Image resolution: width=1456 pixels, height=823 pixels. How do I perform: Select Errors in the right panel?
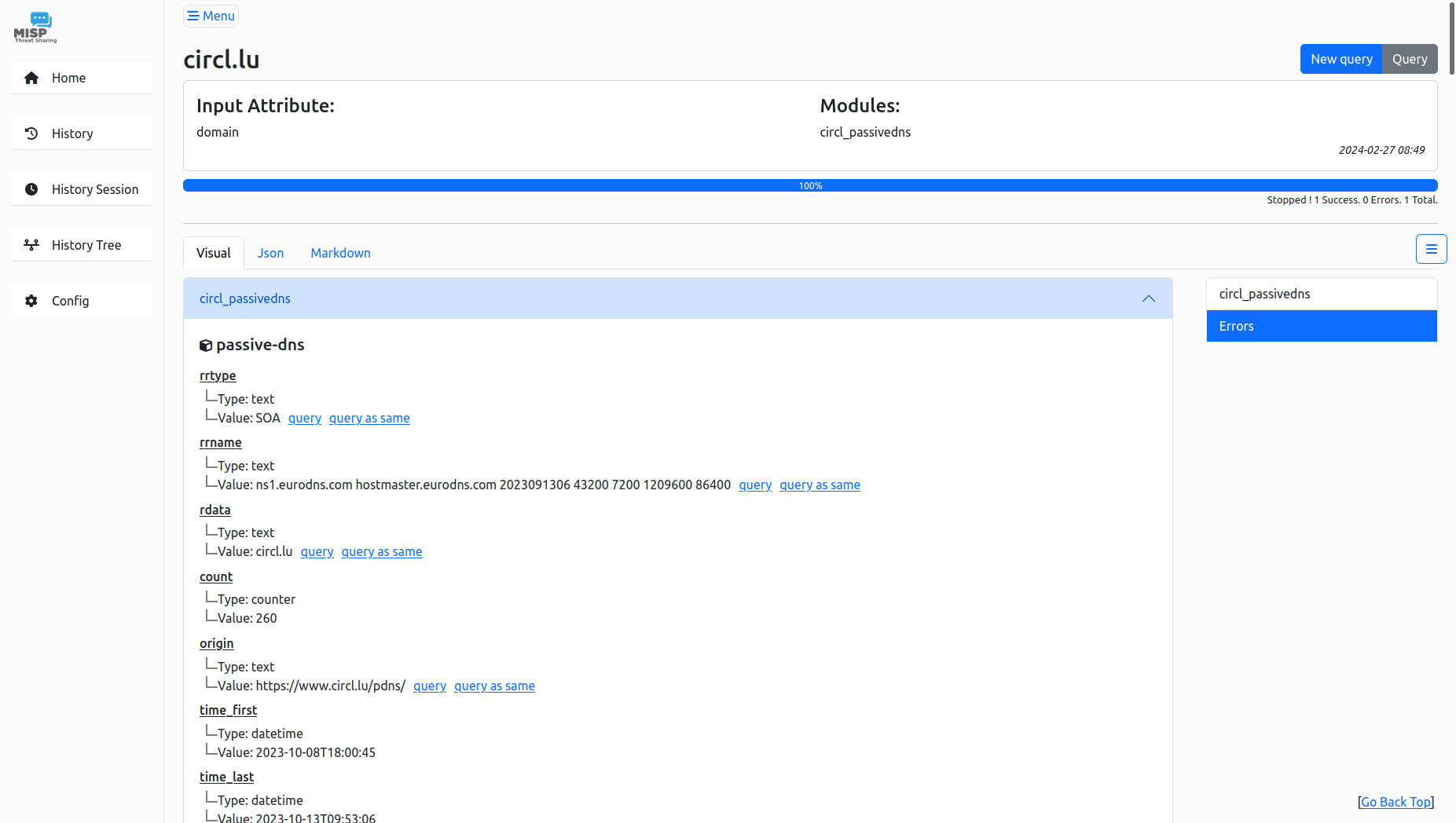1321,326
